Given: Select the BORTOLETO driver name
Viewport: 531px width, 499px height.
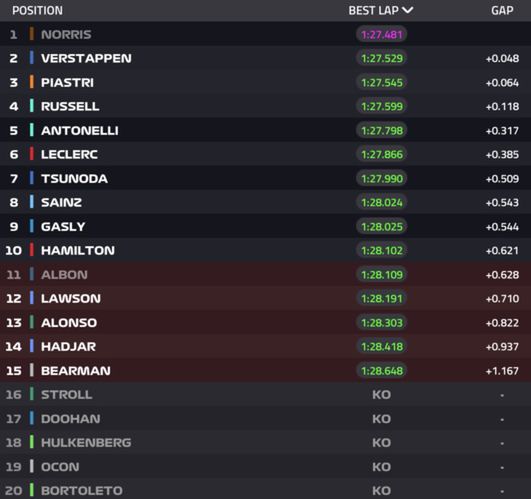Looking at the screenshot, I should point(82,491).
